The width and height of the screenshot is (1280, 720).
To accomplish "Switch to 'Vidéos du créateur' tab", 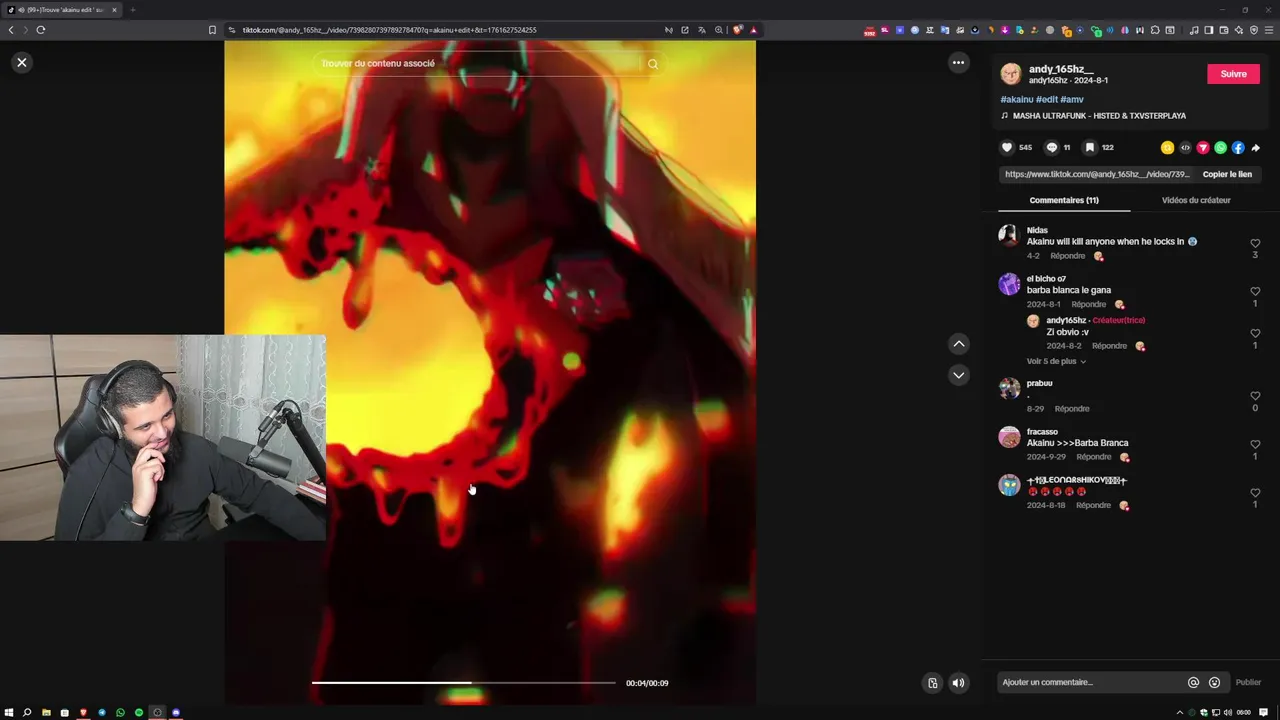I will [x=1196, y=200].
